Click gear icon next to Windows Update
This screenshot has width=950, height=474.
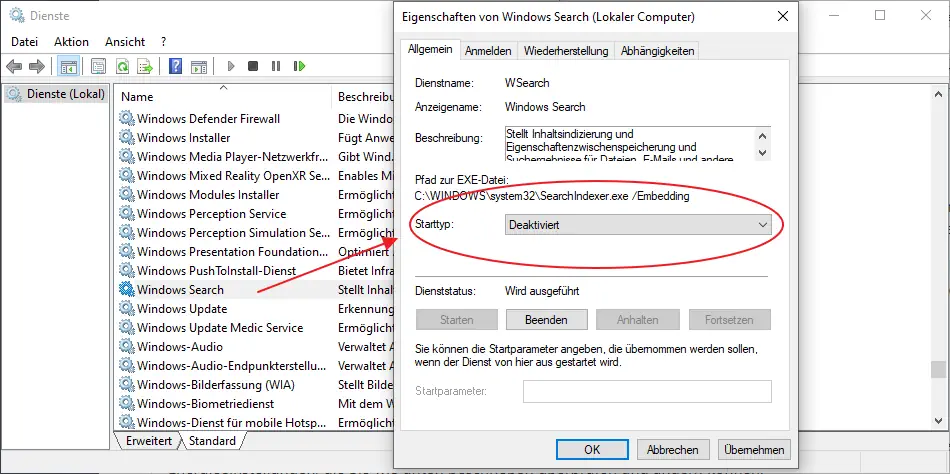pos(126,309)
